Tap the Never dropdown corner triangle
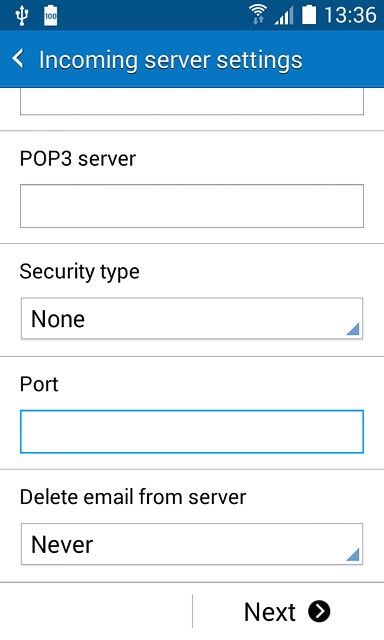 353,554
